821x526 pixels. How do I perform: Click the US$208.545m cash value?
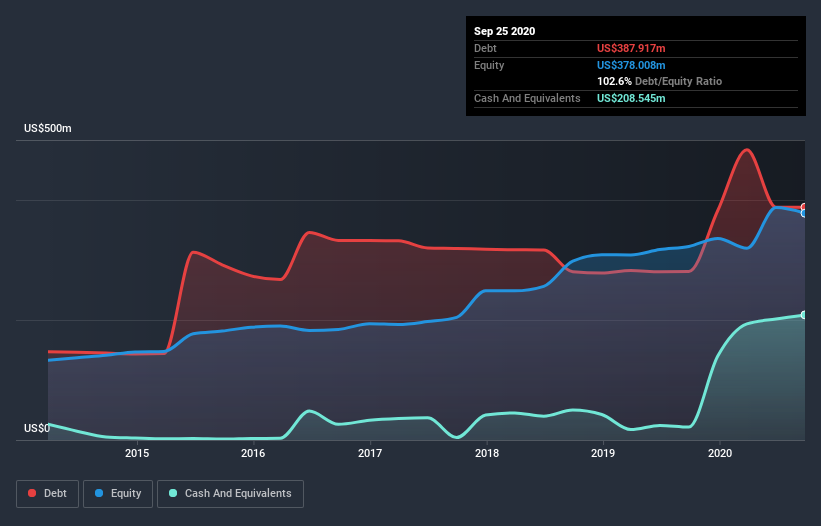tap(631, 98)
